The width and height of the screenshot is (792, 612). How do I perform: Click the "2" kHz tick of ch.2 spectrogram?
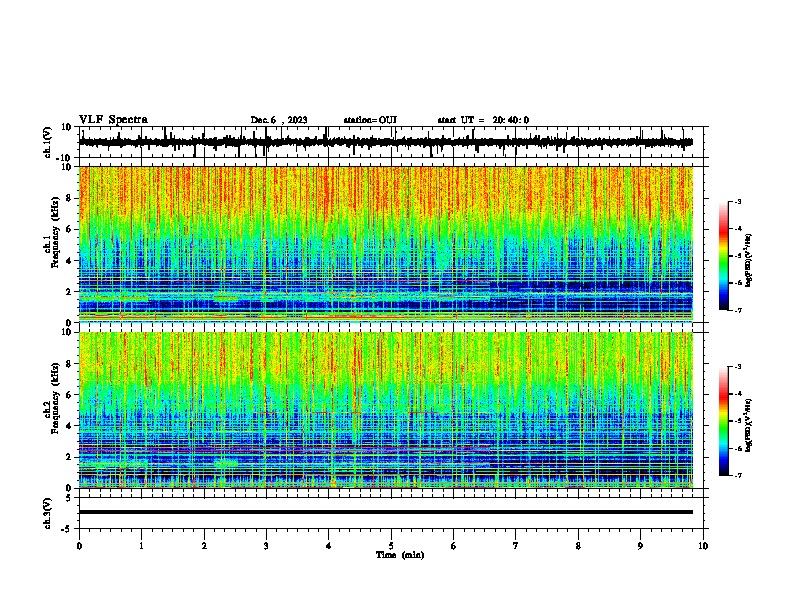(x=70, y=457)
